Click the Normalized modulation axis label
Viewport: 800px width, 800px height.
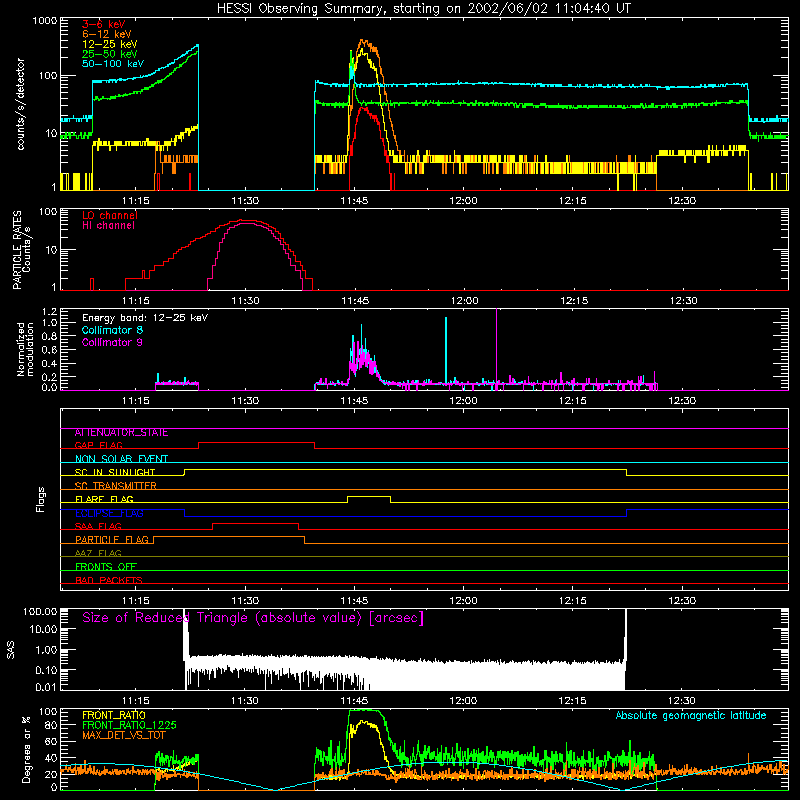[25, 349]
